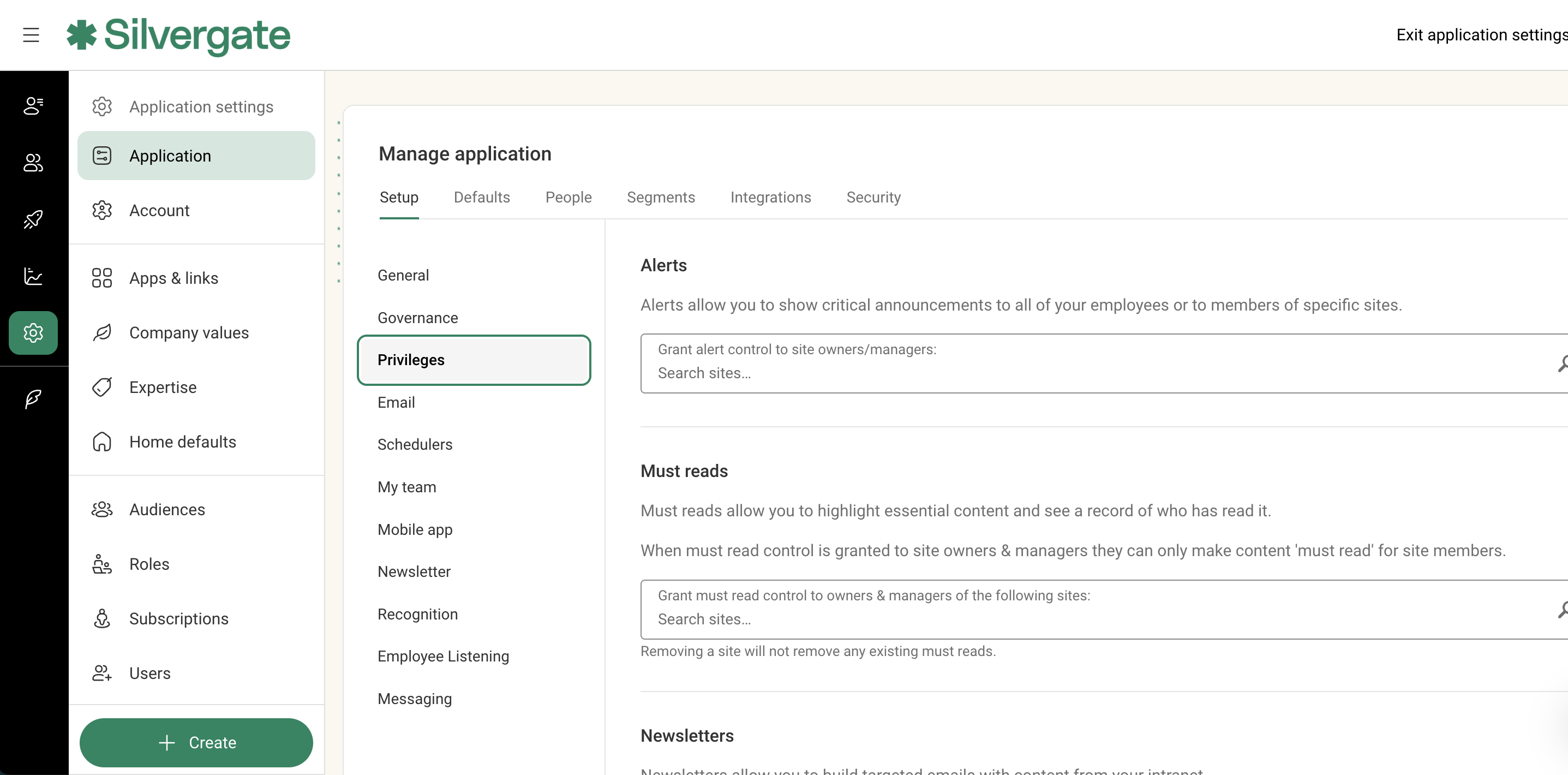The image size is (1568, 775).
Task: Switch to the Security tab
Action: (873, 197)
